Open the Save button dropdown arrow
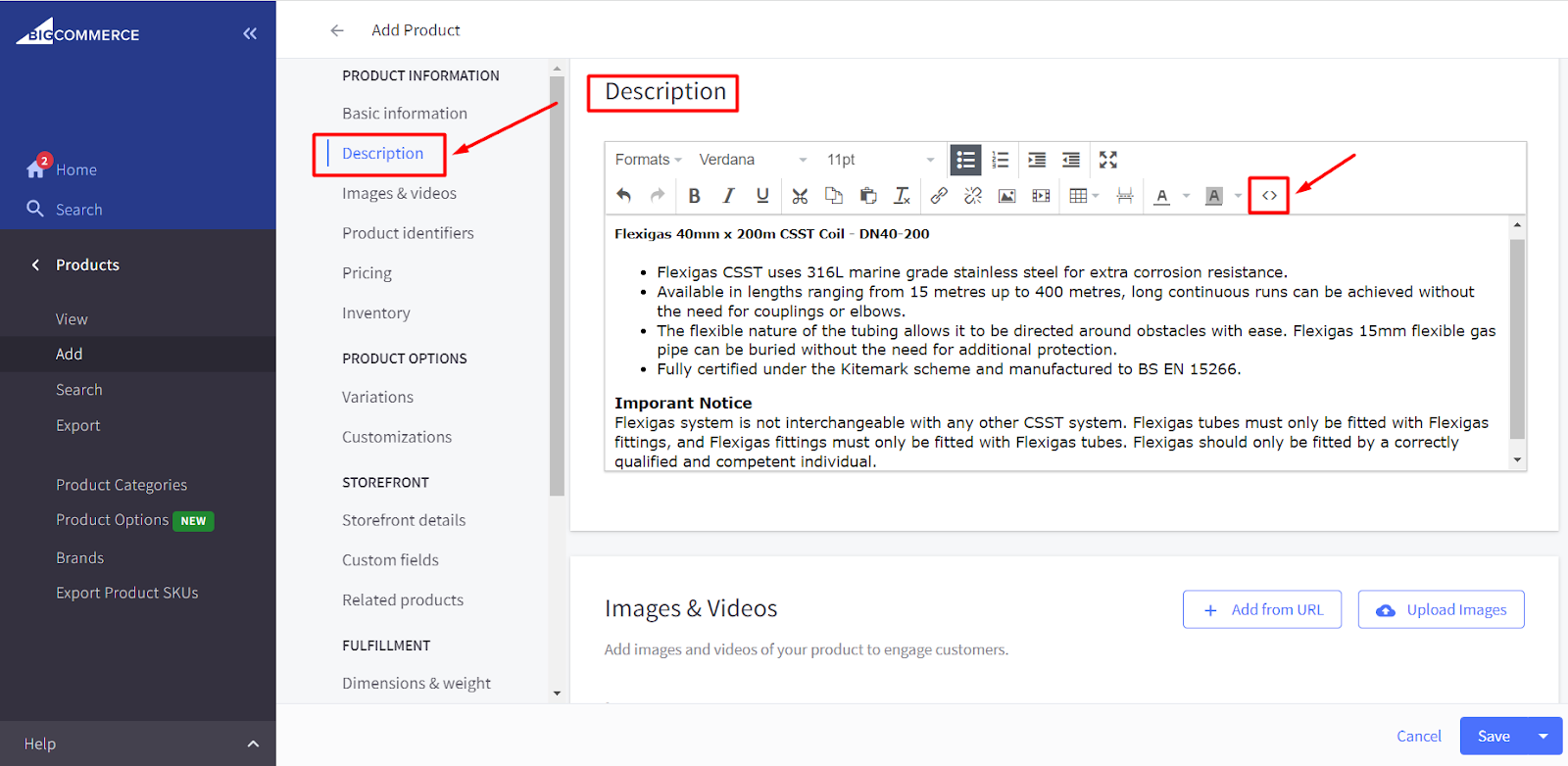1568x766 pixels. click(x=1543, y=737)
